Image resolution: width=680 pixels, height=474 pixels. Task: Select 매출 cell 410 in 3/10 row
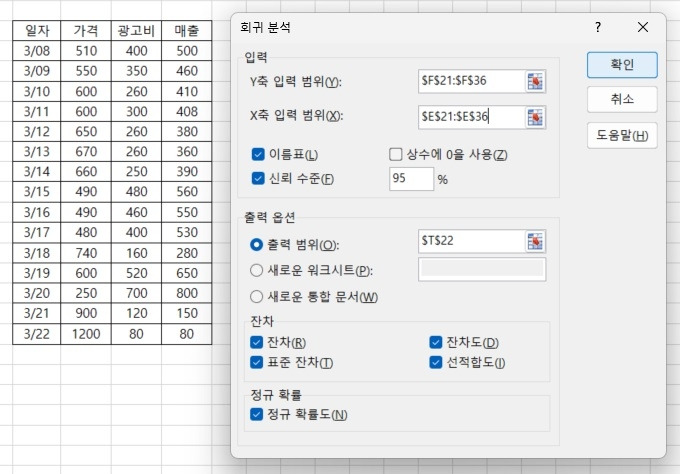pyautogui.click(x=186, y=92)
